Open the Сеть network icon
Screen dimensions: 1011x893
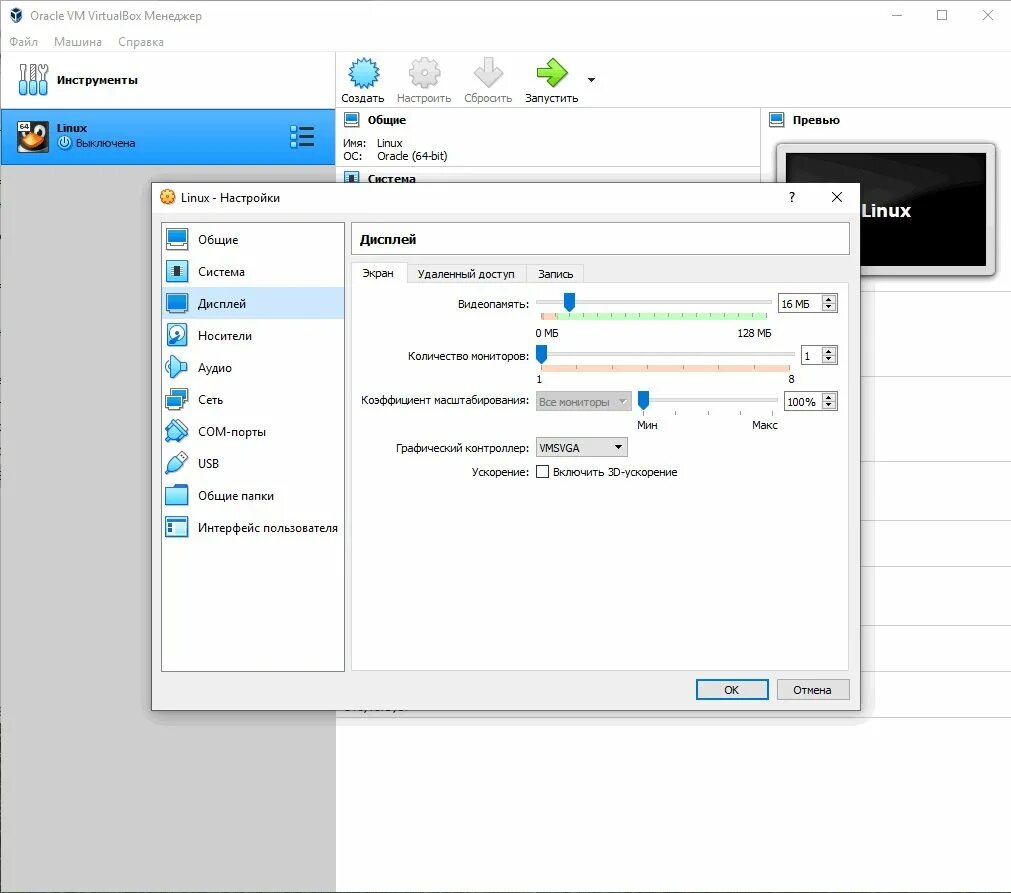coord(177,400)
